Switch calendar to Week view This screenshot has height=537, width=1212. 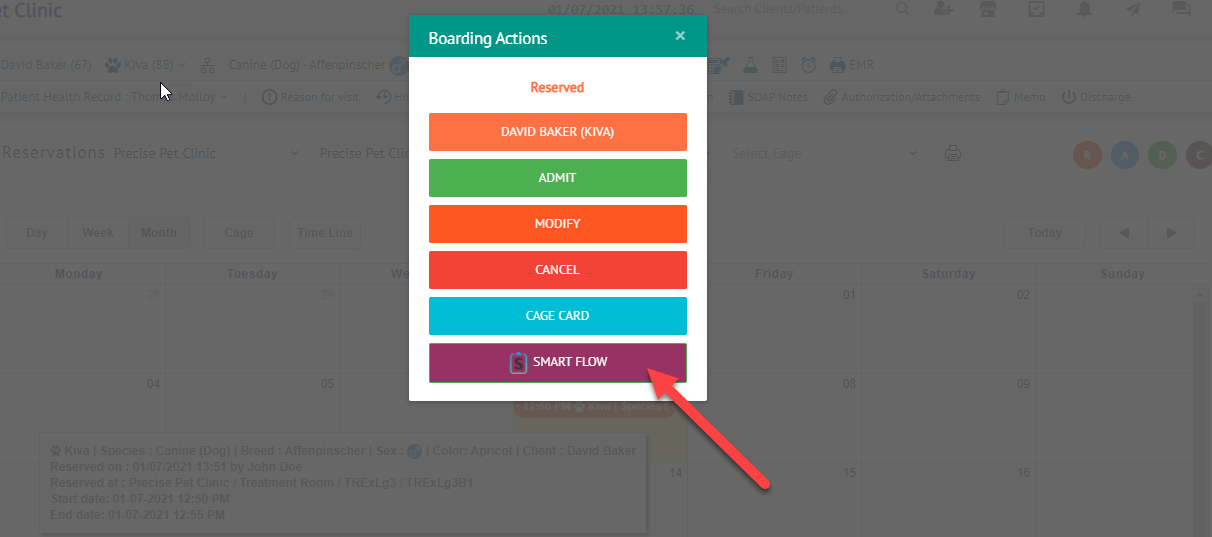(x=98, y=233)
